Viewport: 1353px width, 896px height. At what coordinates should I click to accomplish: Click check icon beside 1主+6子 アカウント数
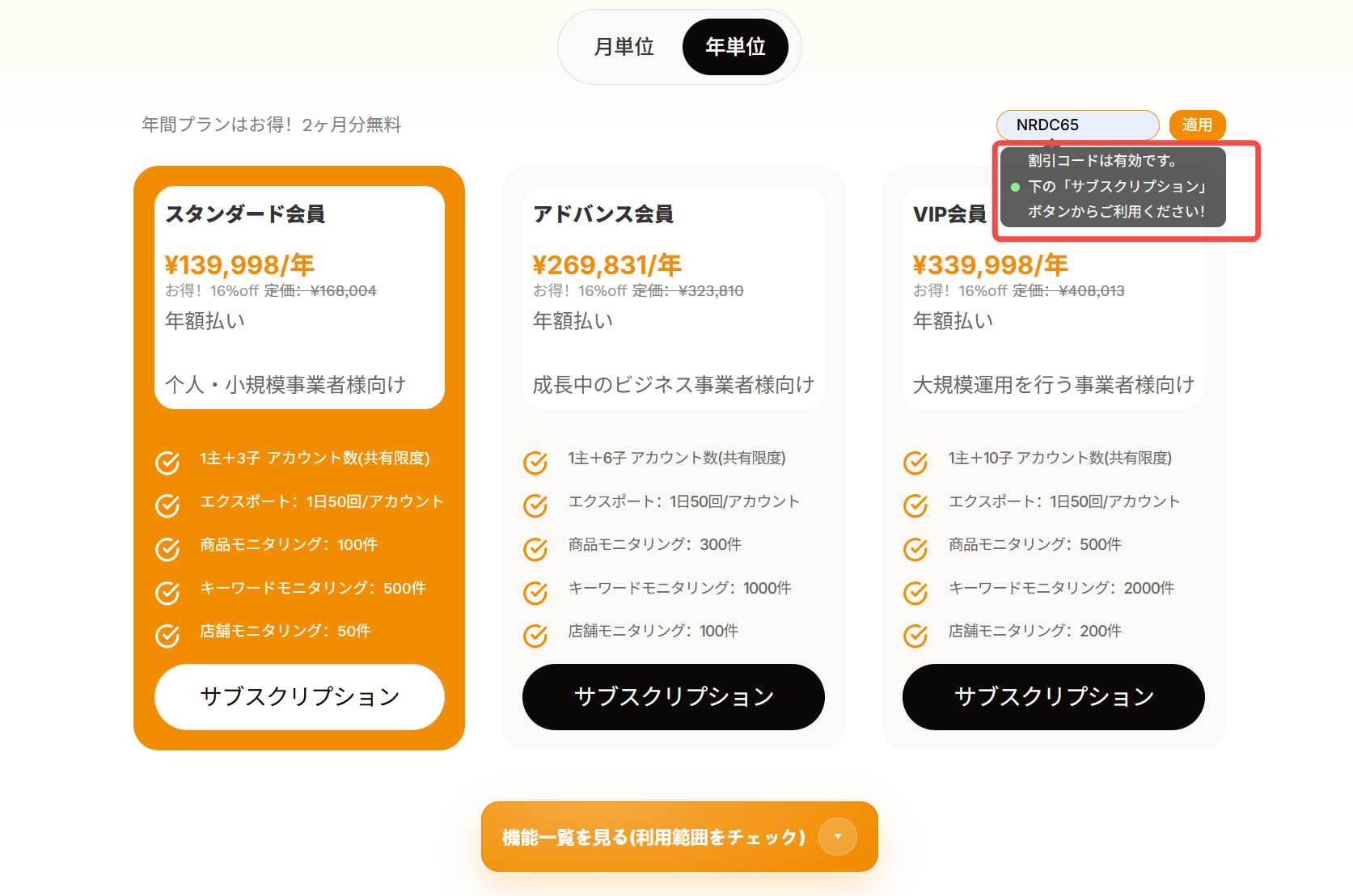[535, 463]
